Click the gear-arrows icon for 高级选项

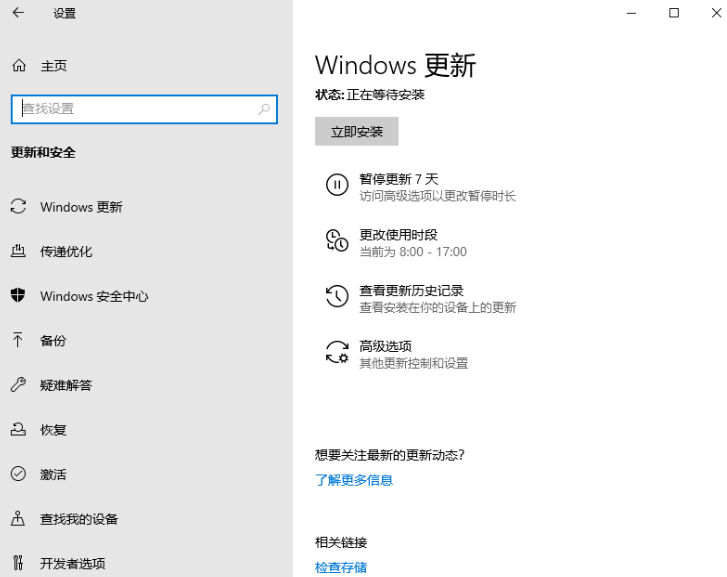coord(337,353)
